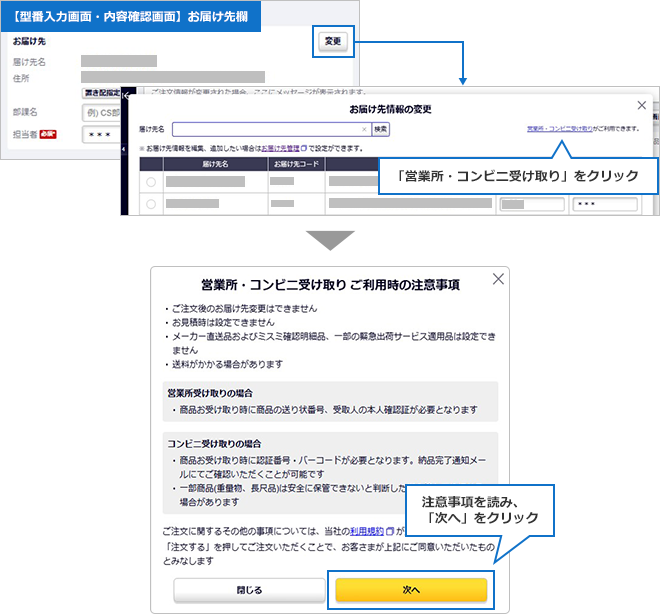Focus the 担当者 input field
Viewport: 660px width, 614px height.
102,135
